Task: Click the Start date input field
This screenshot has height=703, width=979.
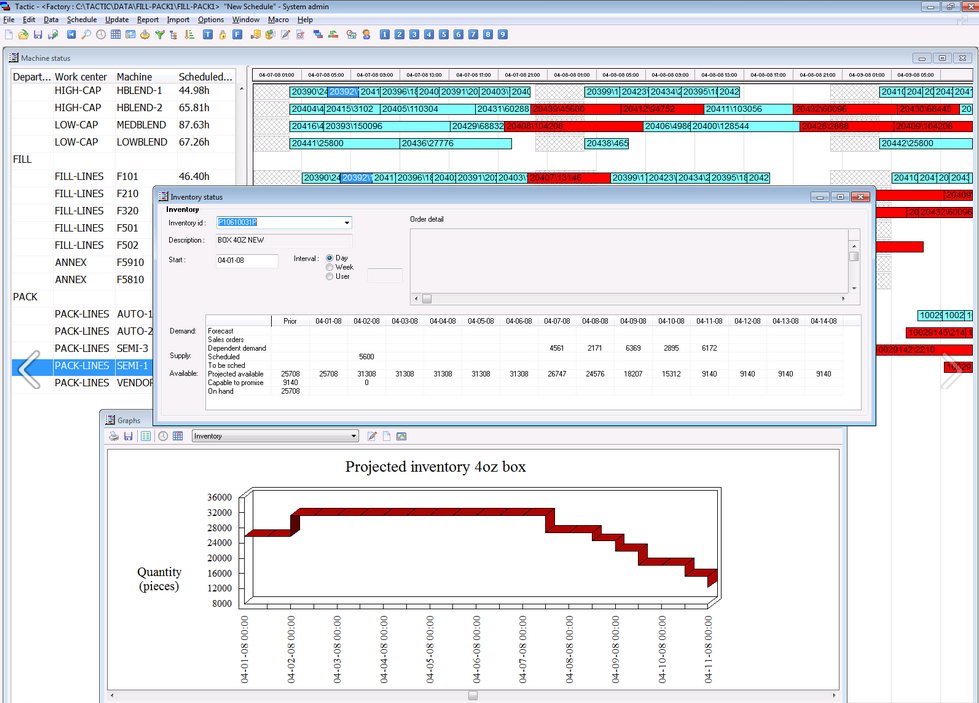Action: [248, 260]
